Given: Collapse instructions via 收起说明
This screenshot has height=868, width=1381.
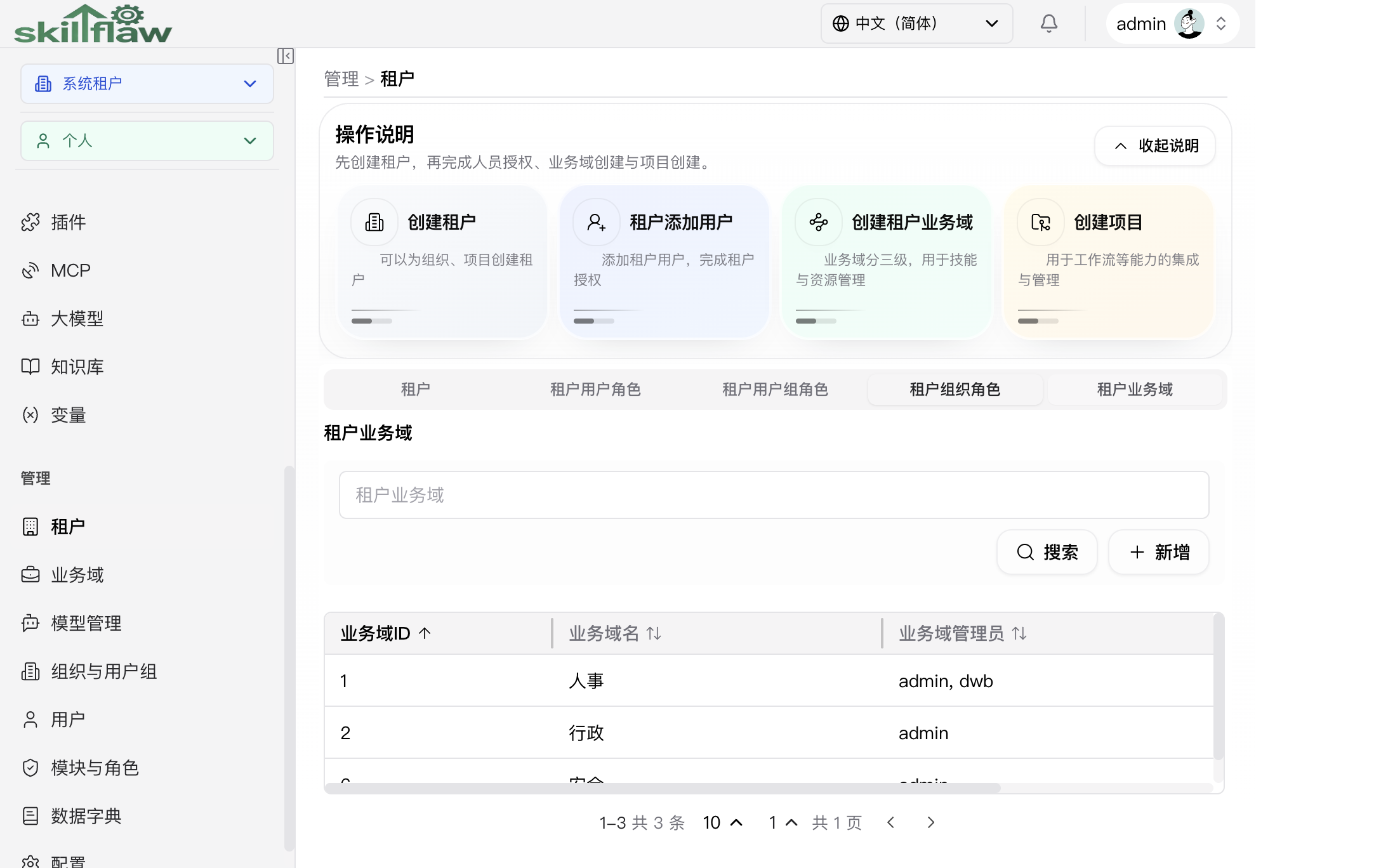Looking at the screenshot, I should pyautogui.click(x=1155, y=146).
